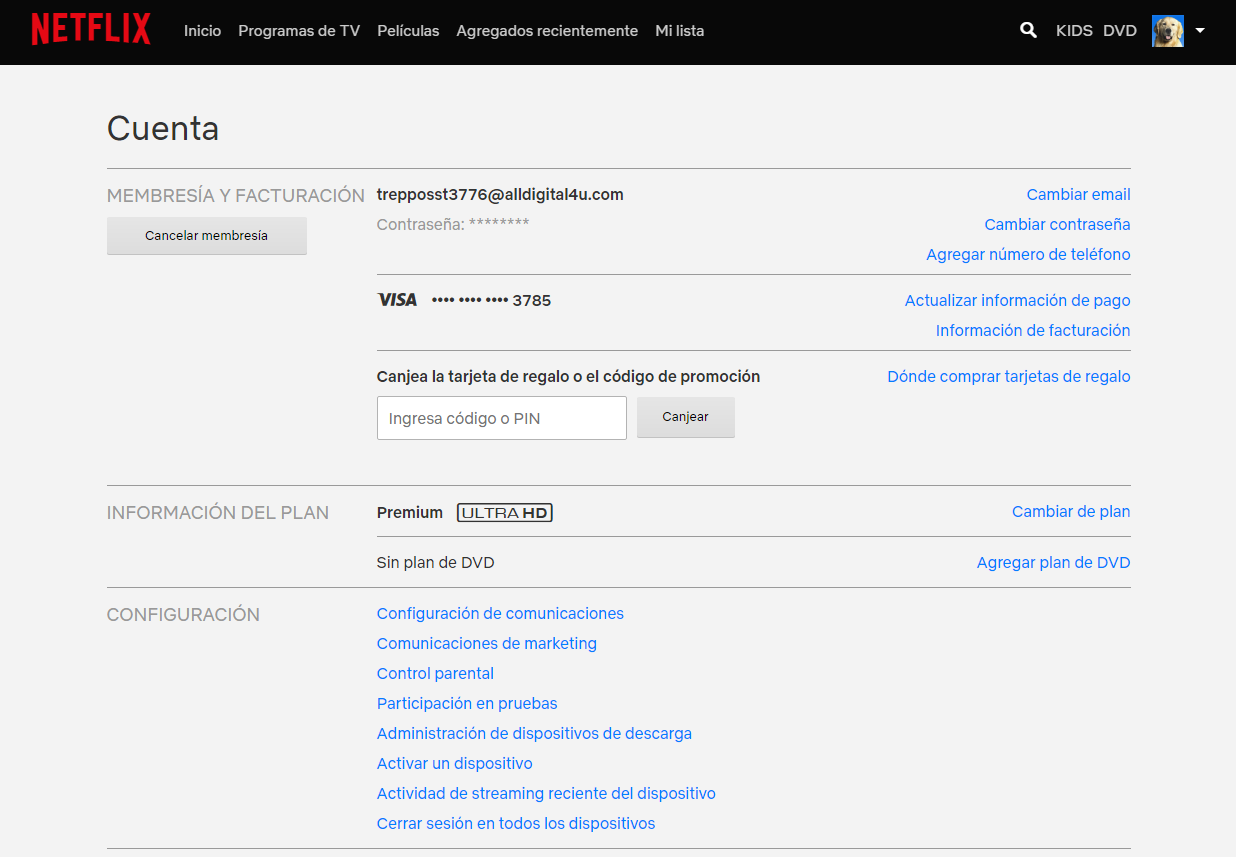This screenshot has height=857, width=1236.
Task: Open Actividad de streaming reciente del dispositivo
Action: pos(546,794)
